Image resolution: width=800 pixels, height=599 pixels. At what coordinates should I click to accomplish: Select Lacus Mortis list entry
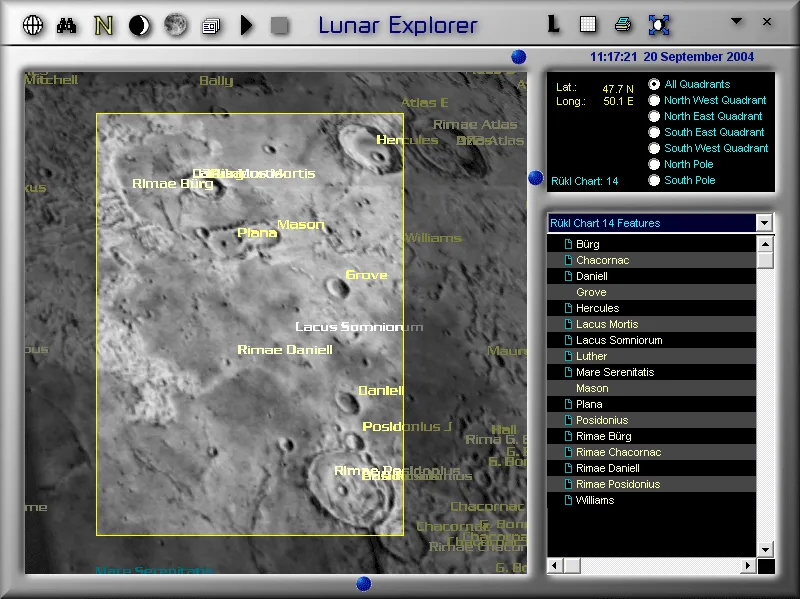[652, 324]
